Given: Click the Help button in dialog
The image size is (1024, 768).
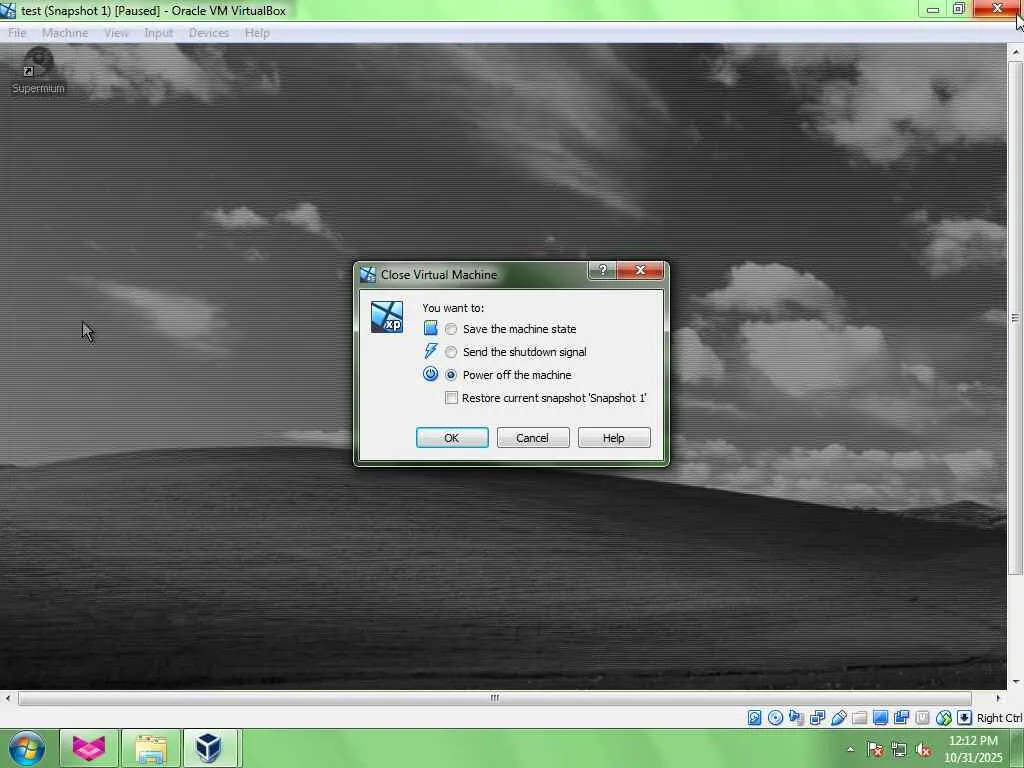Looking at the screenshot, I should pos(614,438).
